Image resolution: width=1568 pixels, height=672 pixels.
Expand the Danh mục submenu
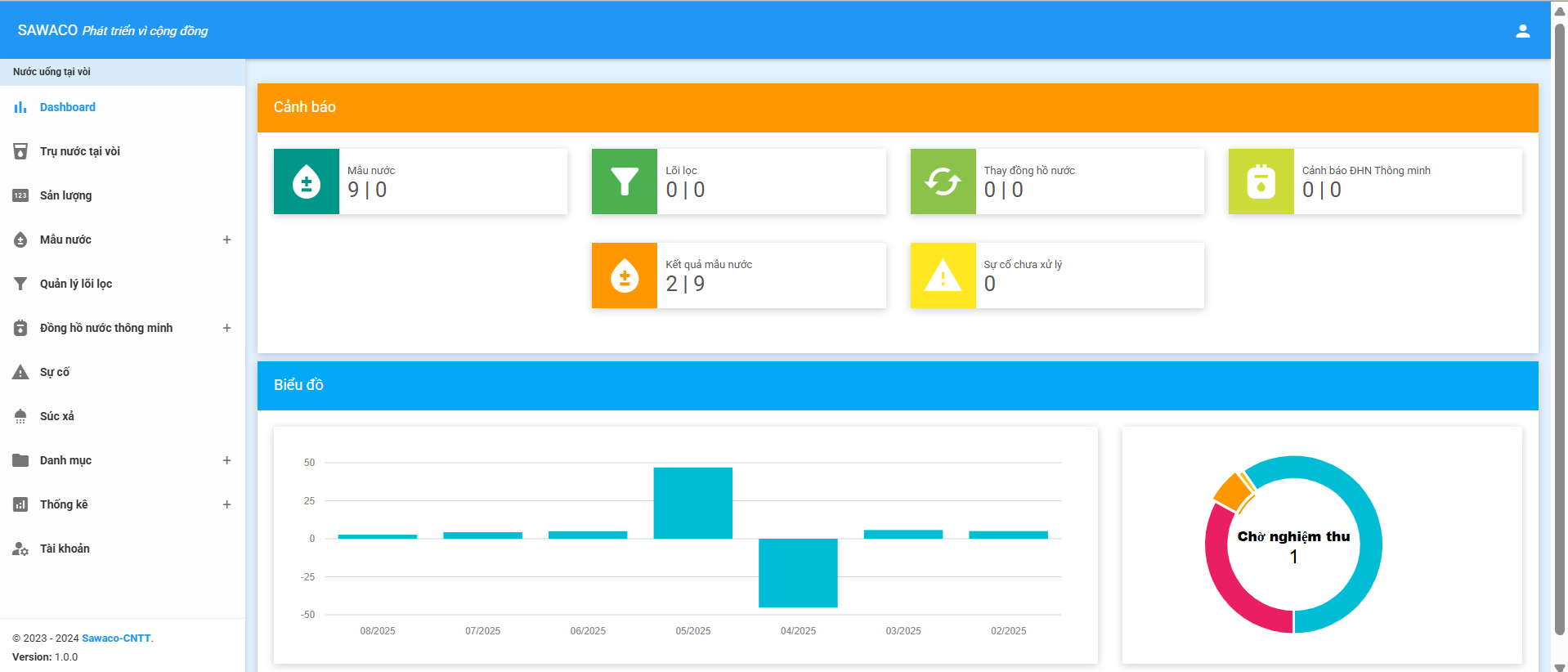(x=226, y=460)
